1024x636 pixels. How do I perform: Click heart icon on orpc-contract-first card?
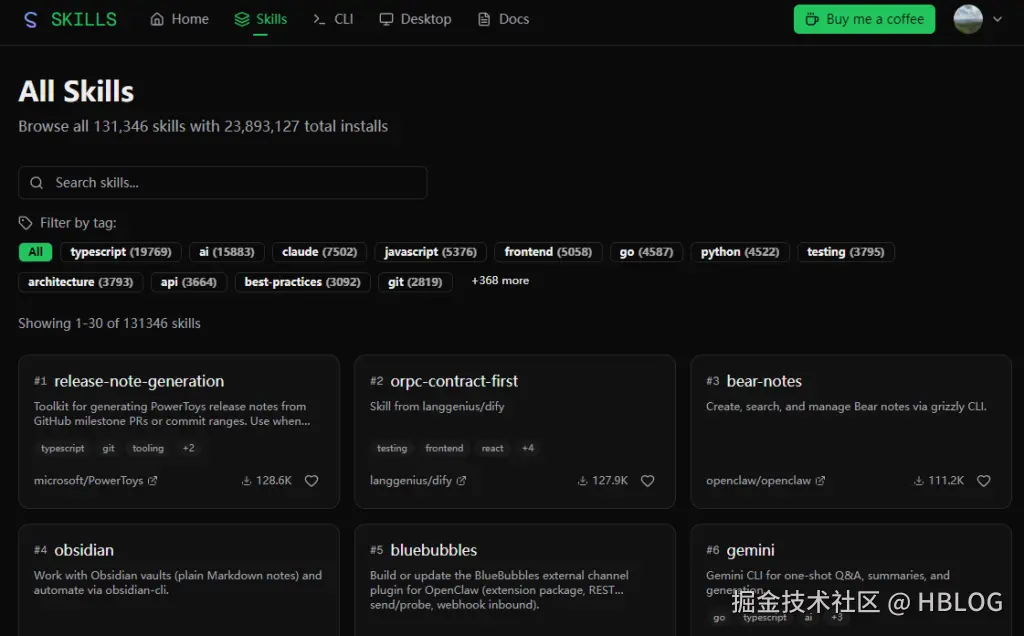point(647,481)
